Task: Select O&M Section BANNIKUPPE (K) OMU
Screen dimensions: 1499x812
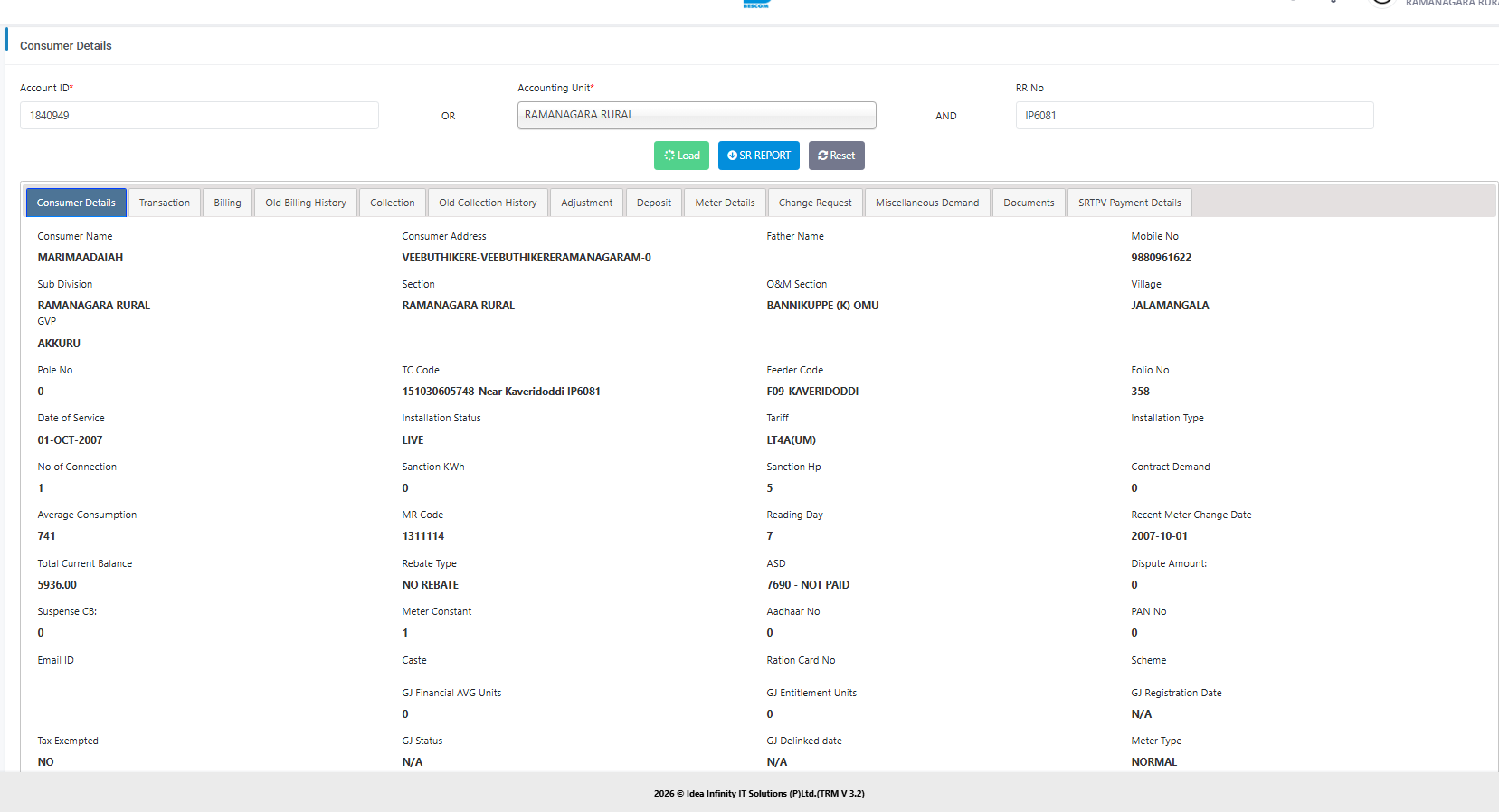Action: pos(823,306)
